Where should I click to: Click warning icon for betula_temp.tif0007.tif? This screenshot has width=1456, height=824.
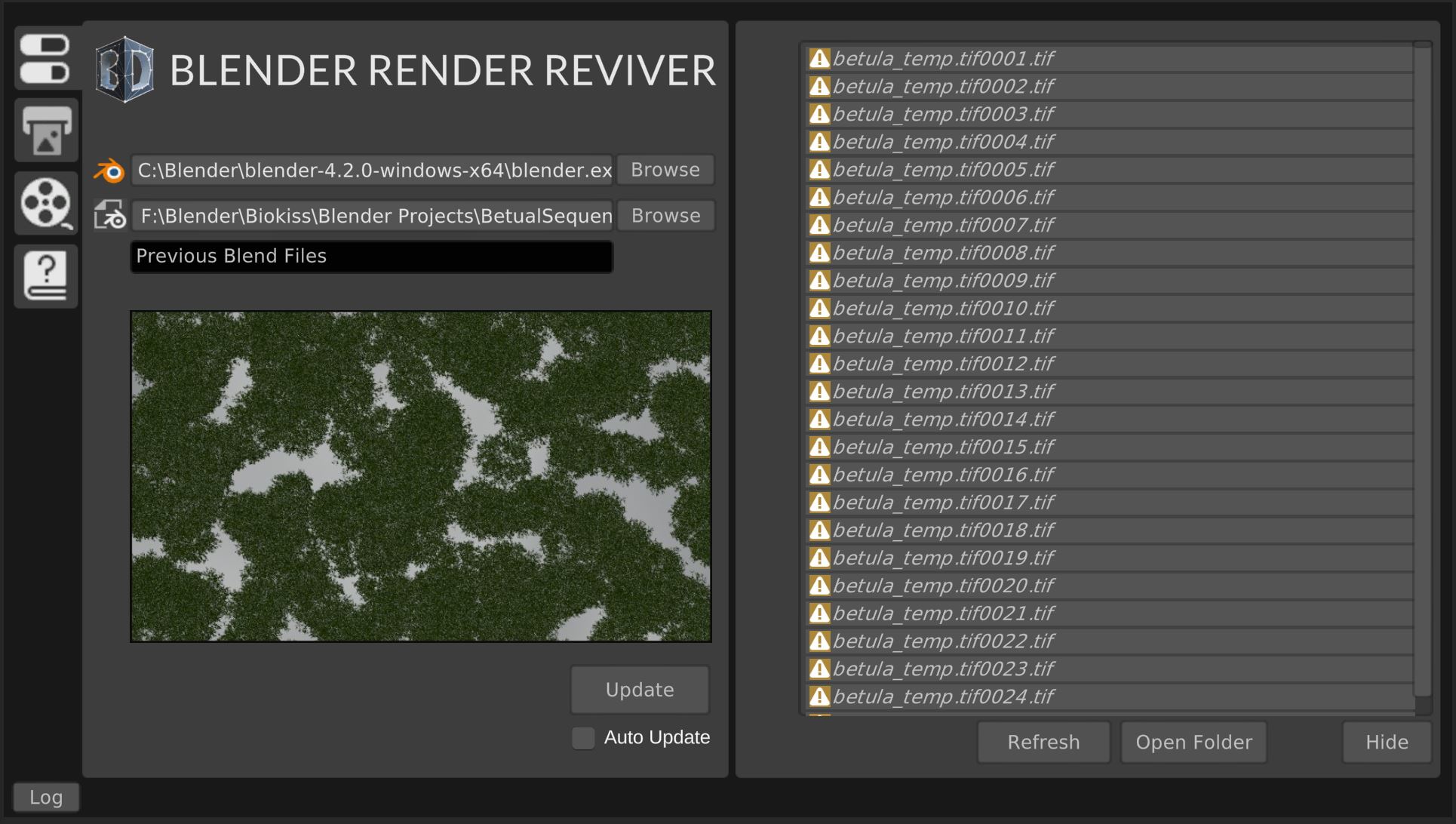pyautogui.click(x=819, y=225)
